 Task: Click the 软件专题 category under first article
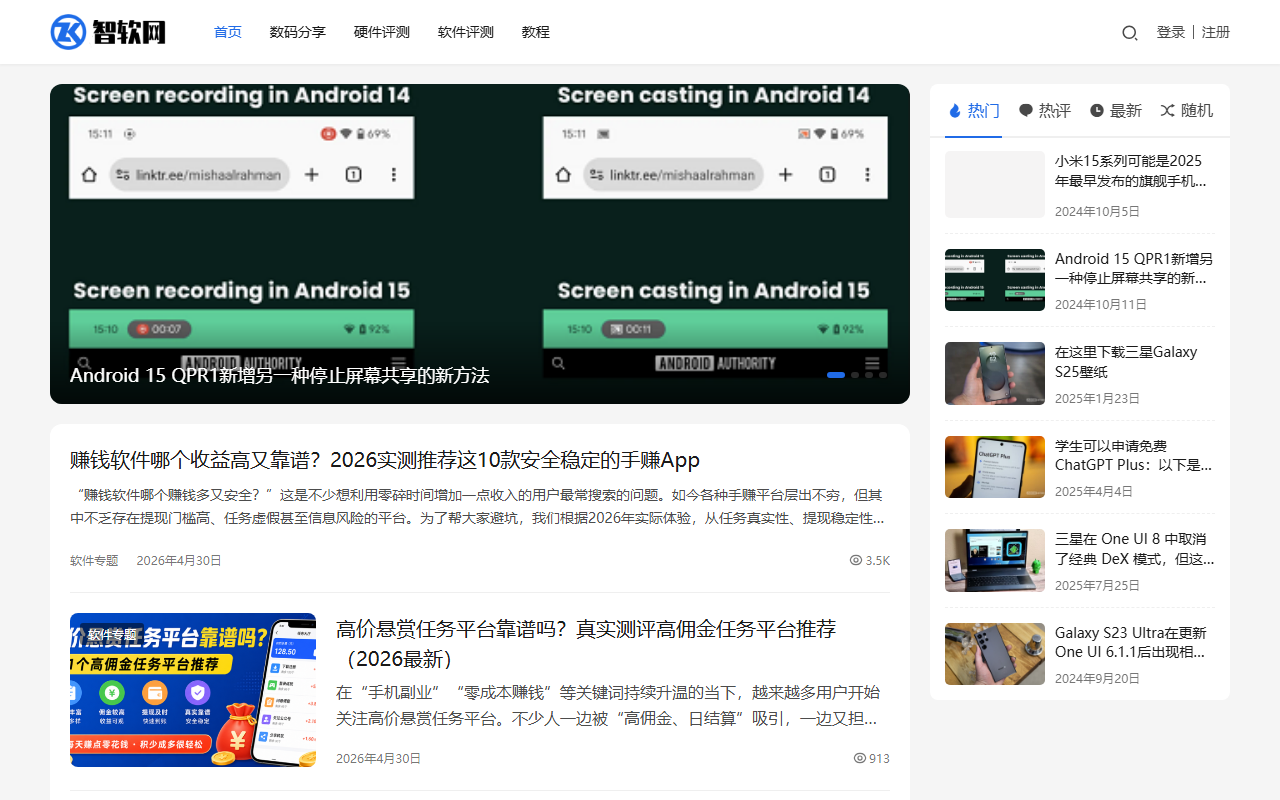pos(94,560)
